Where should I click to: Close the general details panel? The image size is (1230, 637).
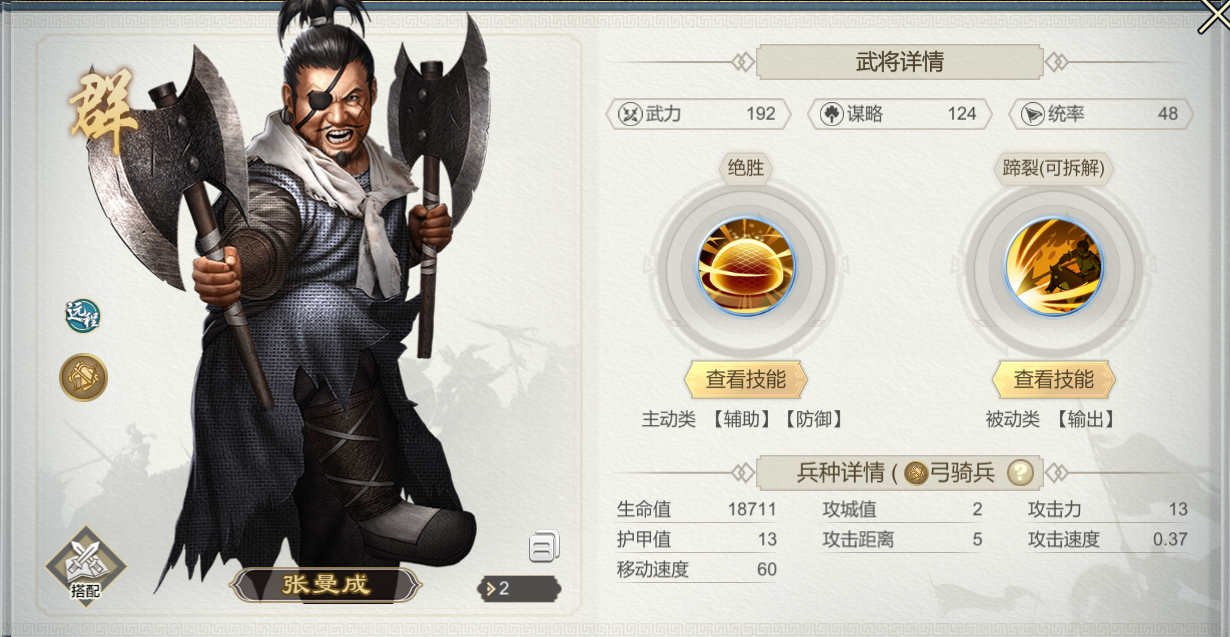[x=1212, y=18]
